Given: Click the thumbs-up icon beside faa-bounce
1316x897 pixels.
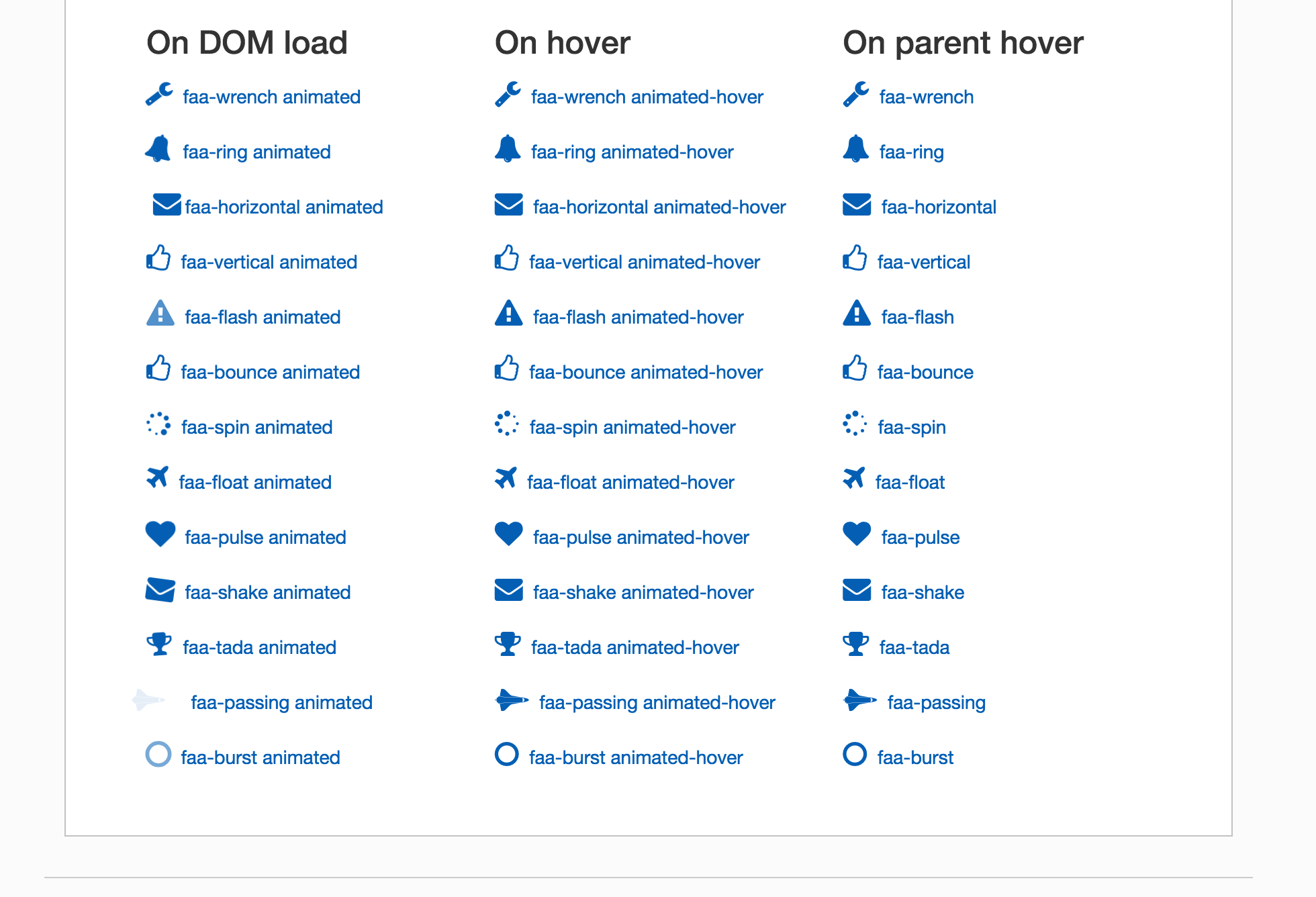Looking at the screenshot, I should coord(855,368).
